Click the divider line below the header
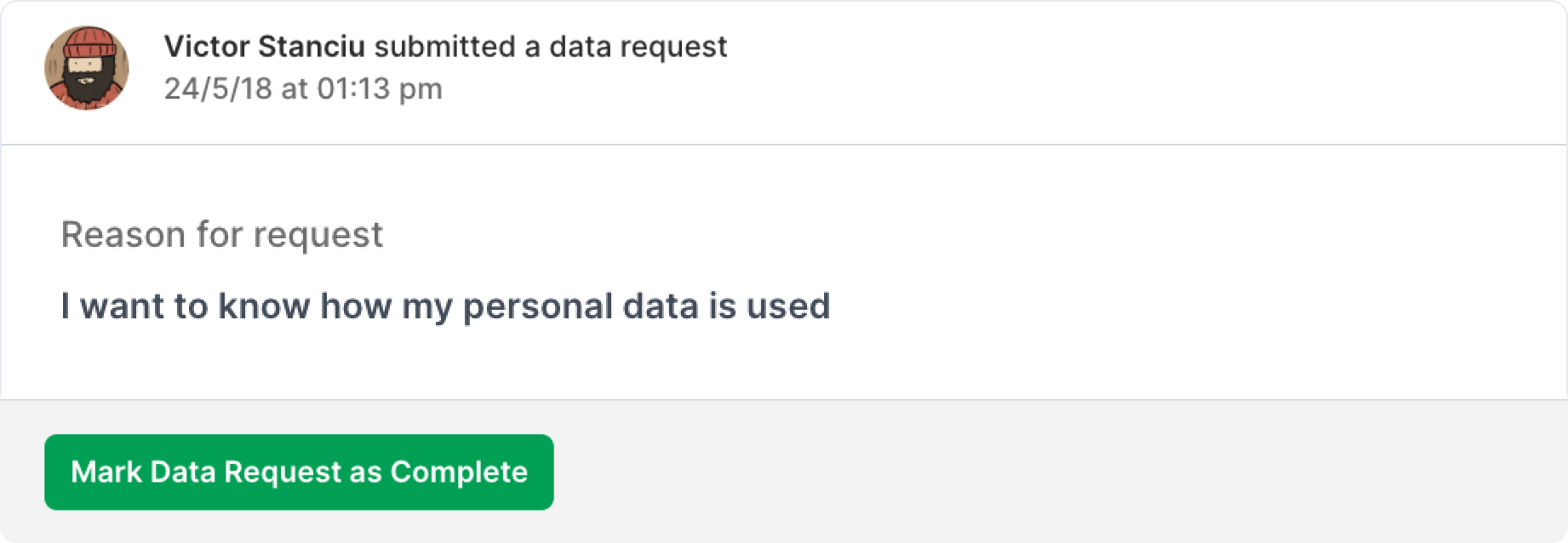 pos(783,145)
